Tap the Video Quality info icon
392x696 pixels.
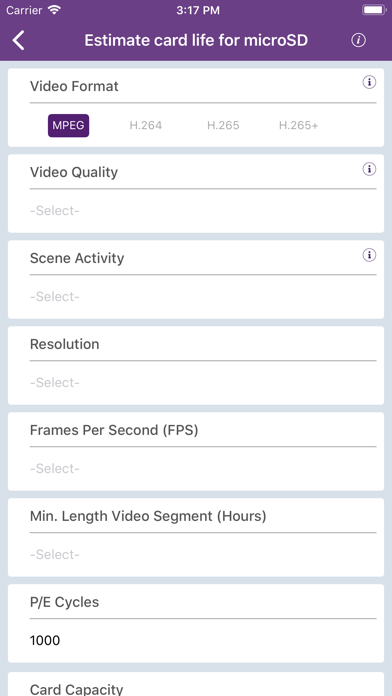(369, 169)
